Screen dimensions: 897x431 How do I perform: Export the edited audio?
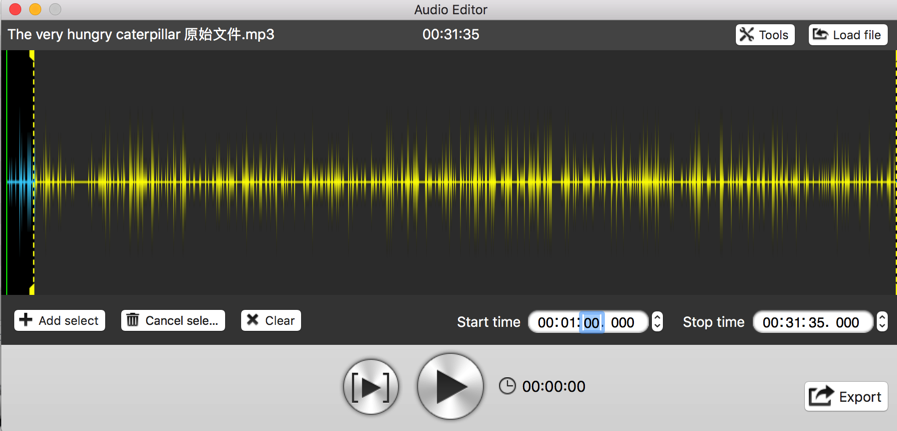tap(846, 397)
